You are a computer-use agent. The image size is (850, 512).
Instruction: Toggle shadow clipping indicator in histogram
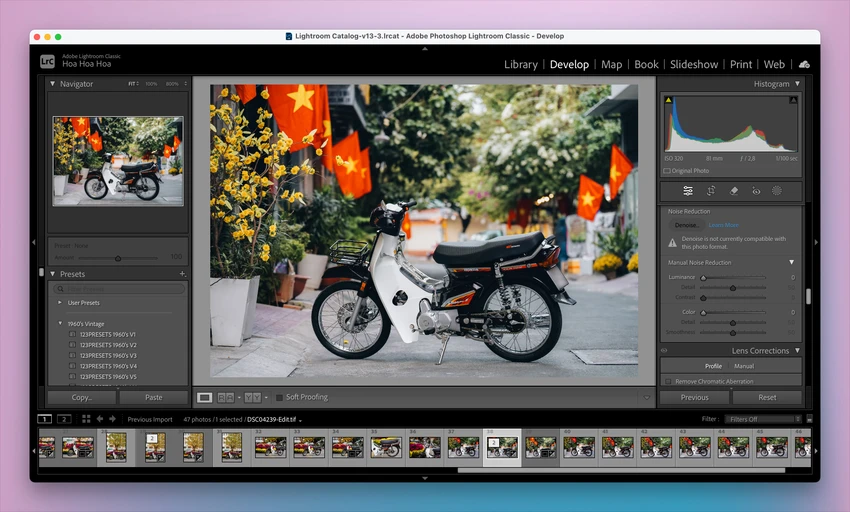668,100
